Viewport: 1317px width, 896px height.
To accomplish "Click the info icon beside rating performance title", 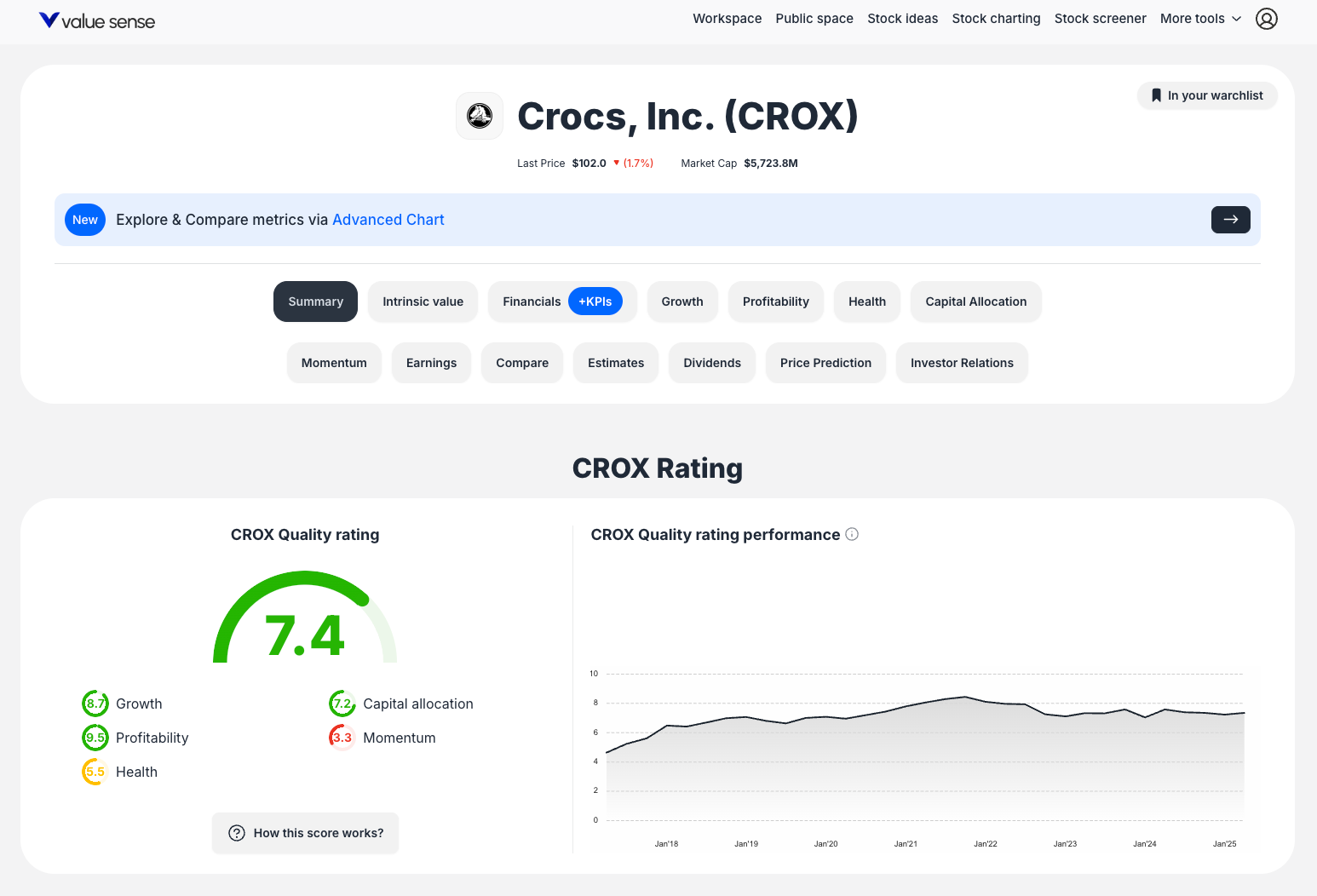I will [852, 534].
